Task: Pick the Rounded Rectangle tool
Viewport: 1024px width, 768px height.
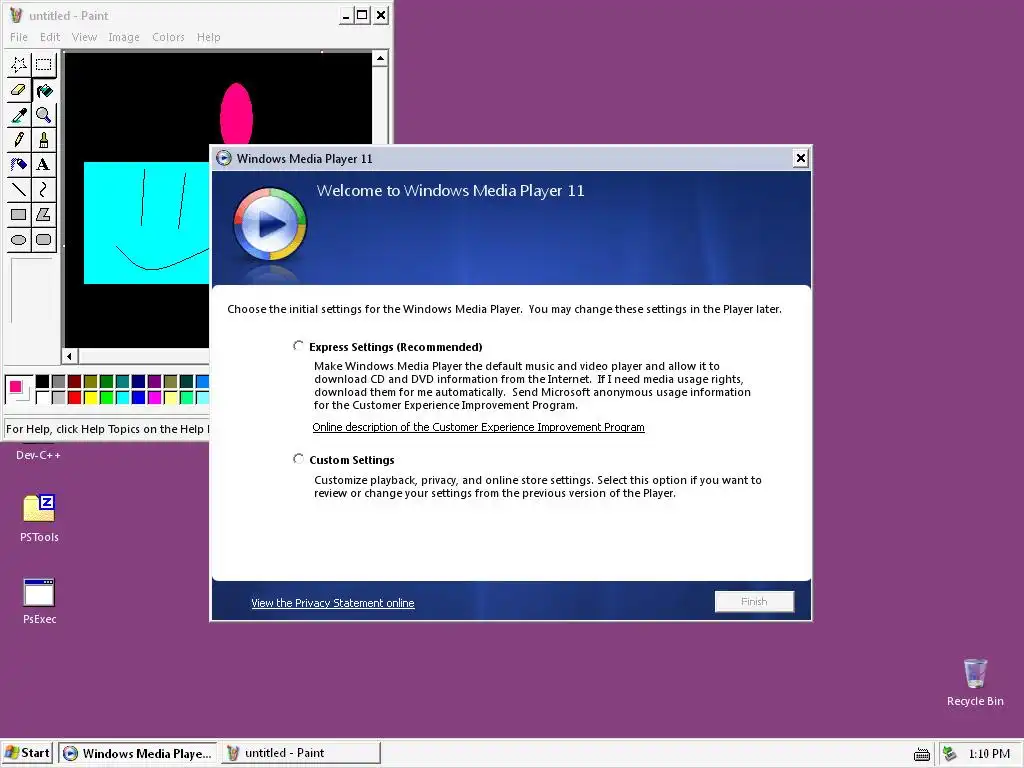Action: (44, 240)
